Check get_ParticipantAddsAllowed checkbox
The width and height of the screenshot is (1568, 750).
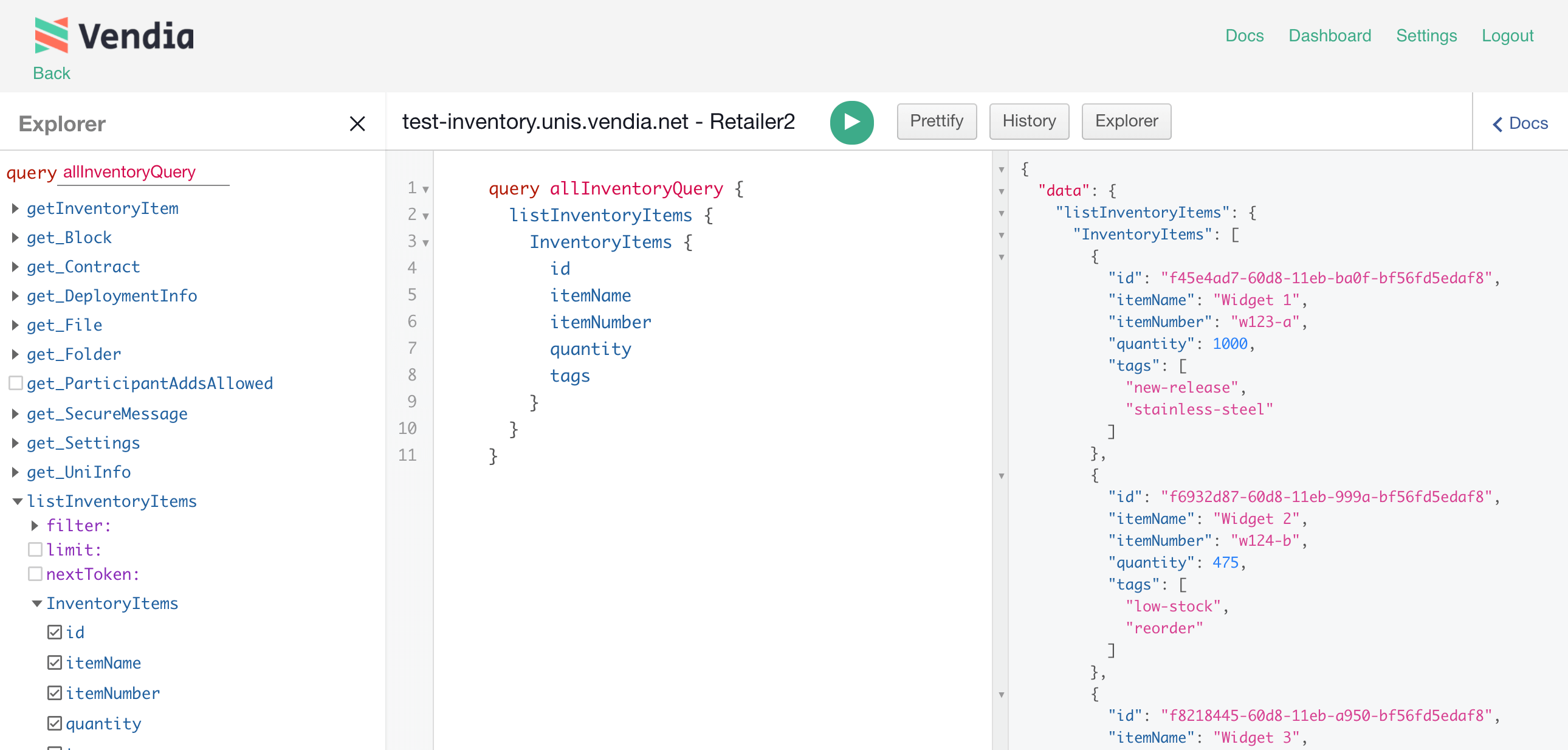[x=16, y=383]
